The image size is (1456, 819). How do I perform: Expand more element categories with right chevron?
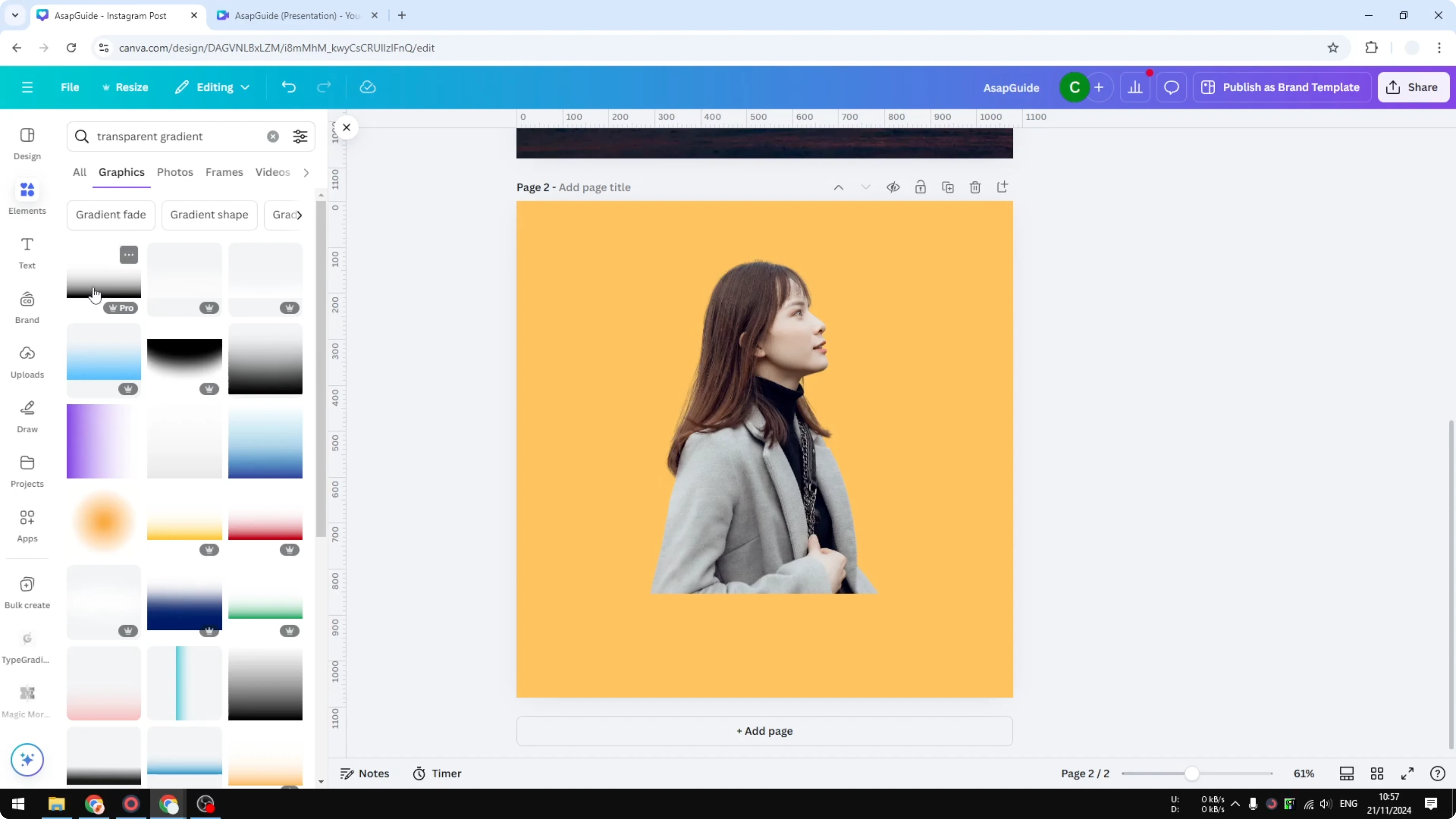[306, 173]
